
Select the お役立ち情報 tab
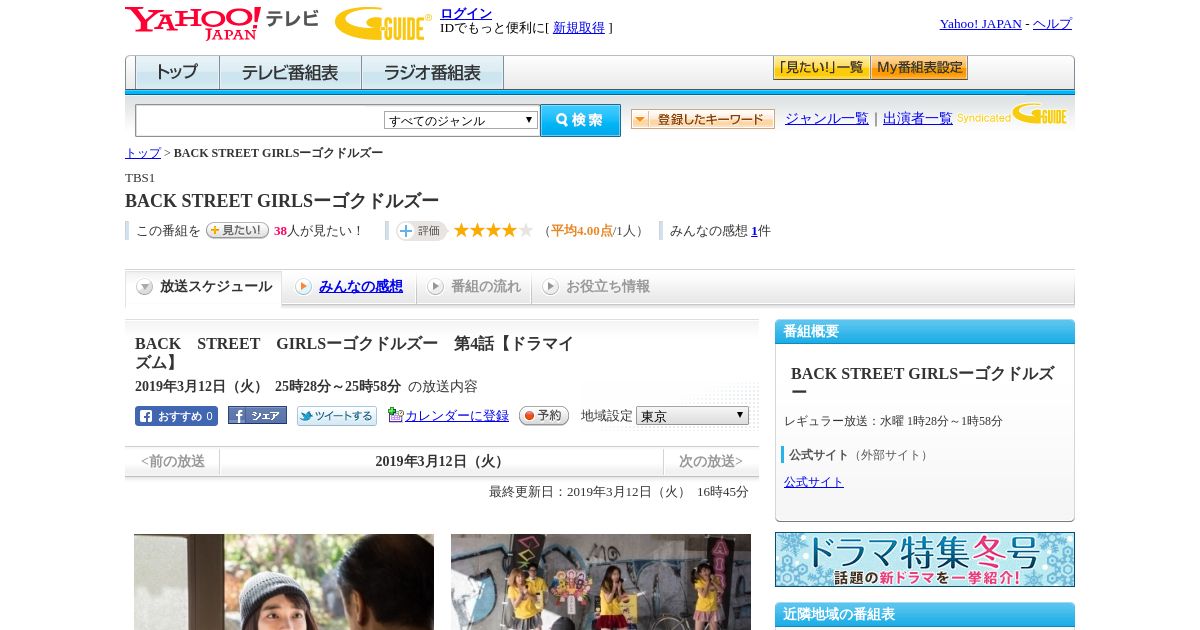tap(595, 287)
